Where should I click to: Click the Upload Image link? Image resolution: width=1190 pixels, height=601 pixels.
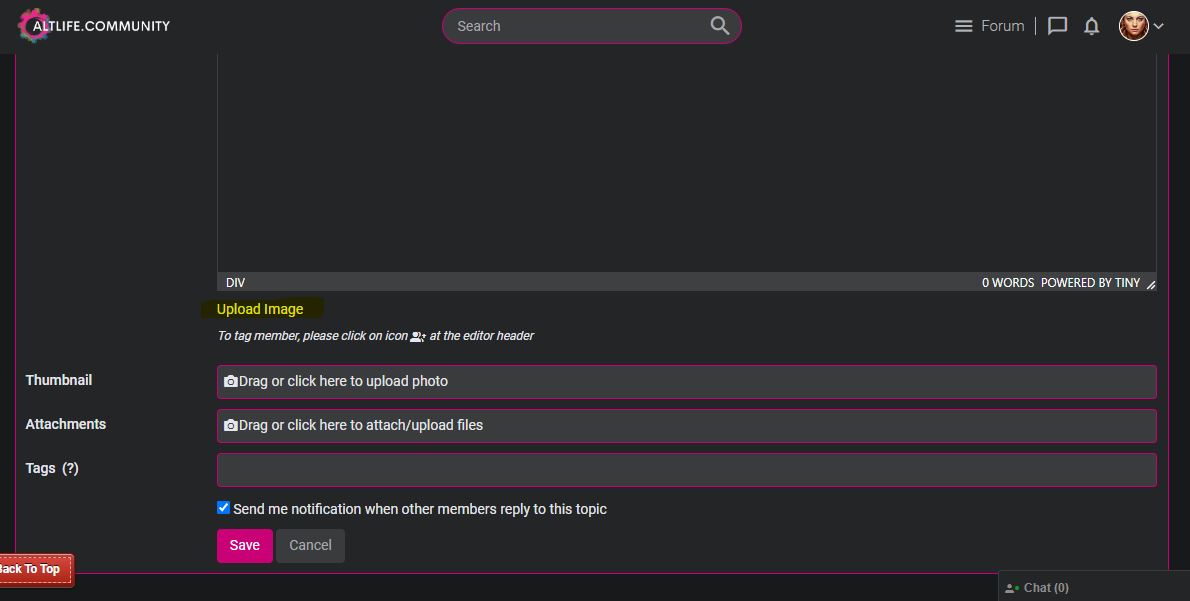point(260,309)
